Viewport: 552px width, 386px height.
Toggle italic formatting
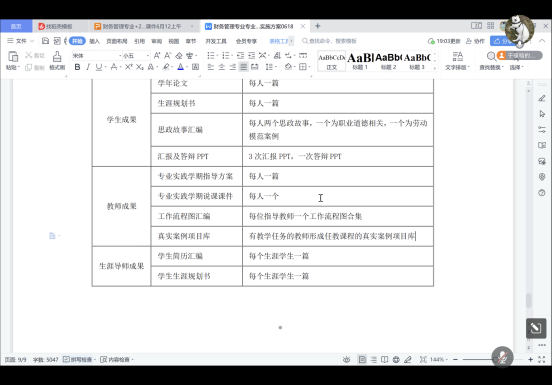click(88, 67)
